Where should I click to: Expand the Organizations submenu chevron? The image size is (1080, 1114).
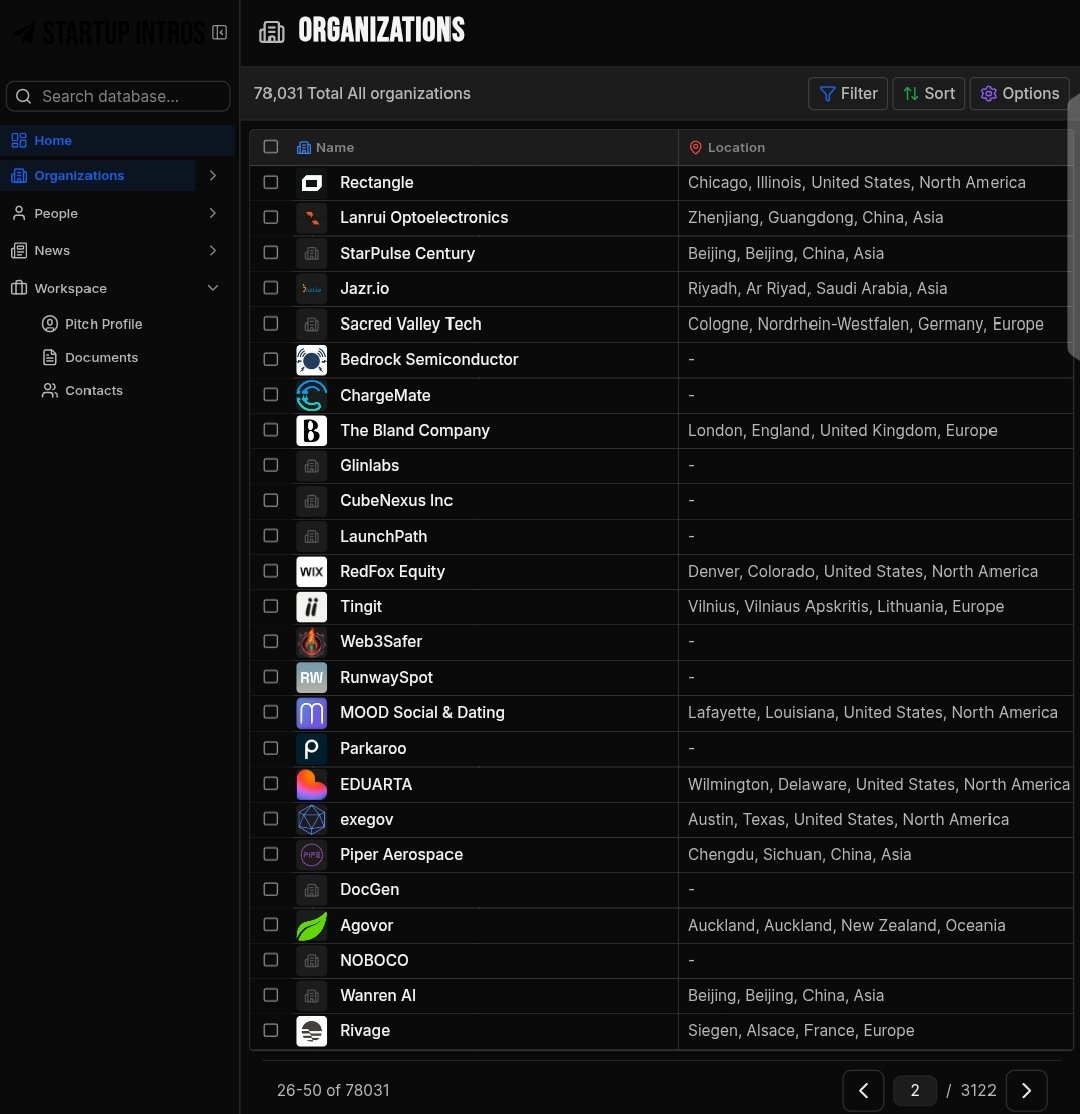[212, 175]
